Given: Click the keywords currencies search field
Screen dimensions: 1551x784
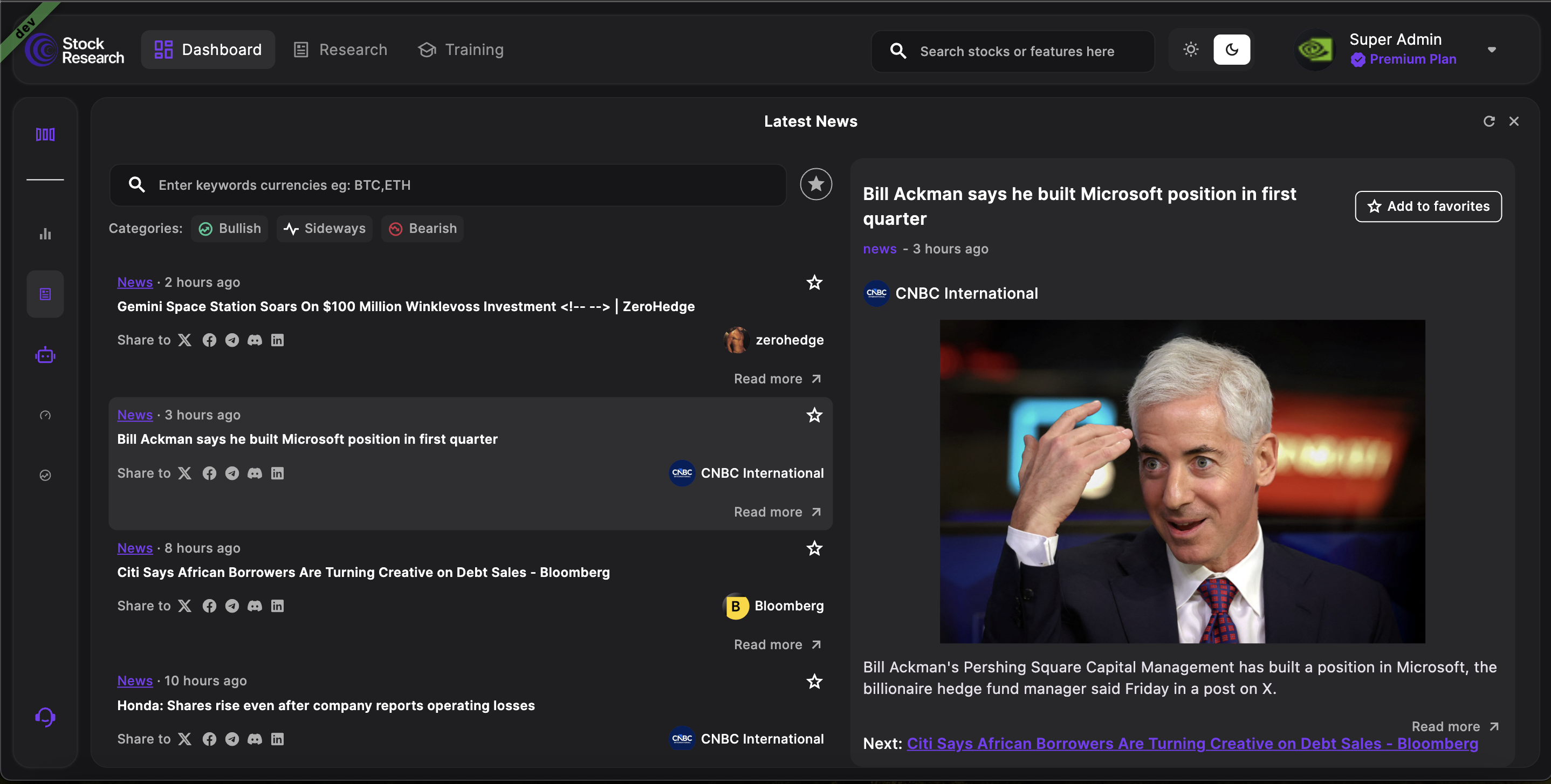Looking at the screenshot, I should point(448,185).
